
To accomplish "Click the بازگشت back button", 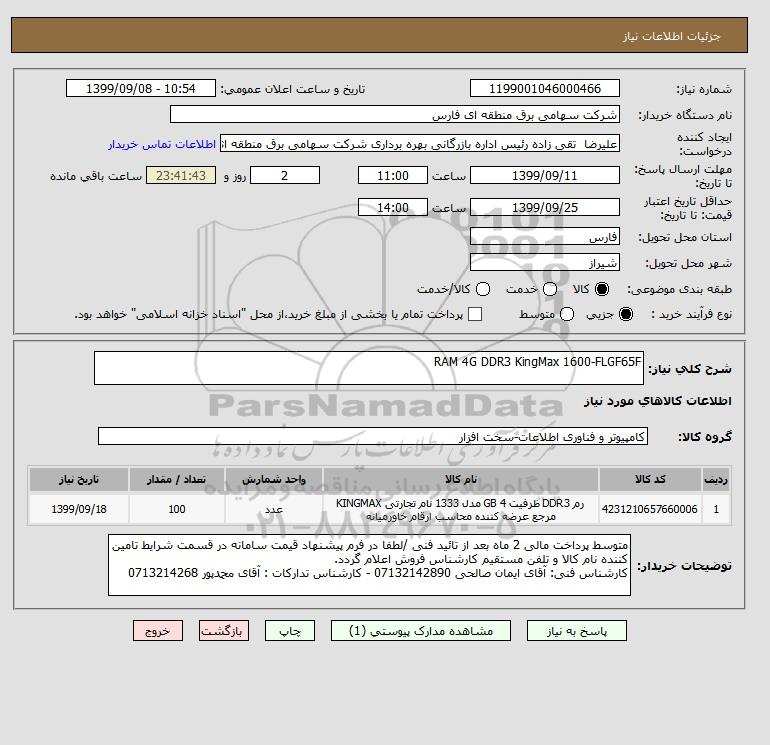I will [224, 631].
